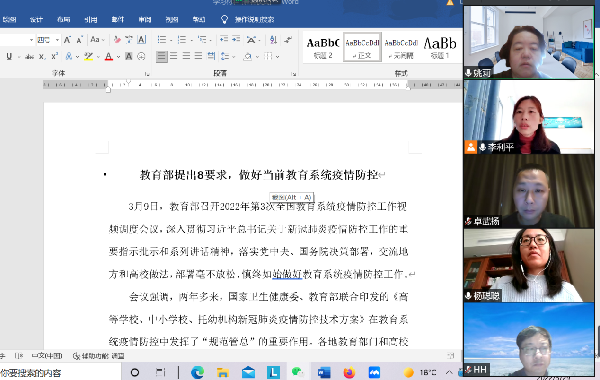The image size is (600, 380).
Task: Toggle left text alignment
Action: tap(161, 56)
